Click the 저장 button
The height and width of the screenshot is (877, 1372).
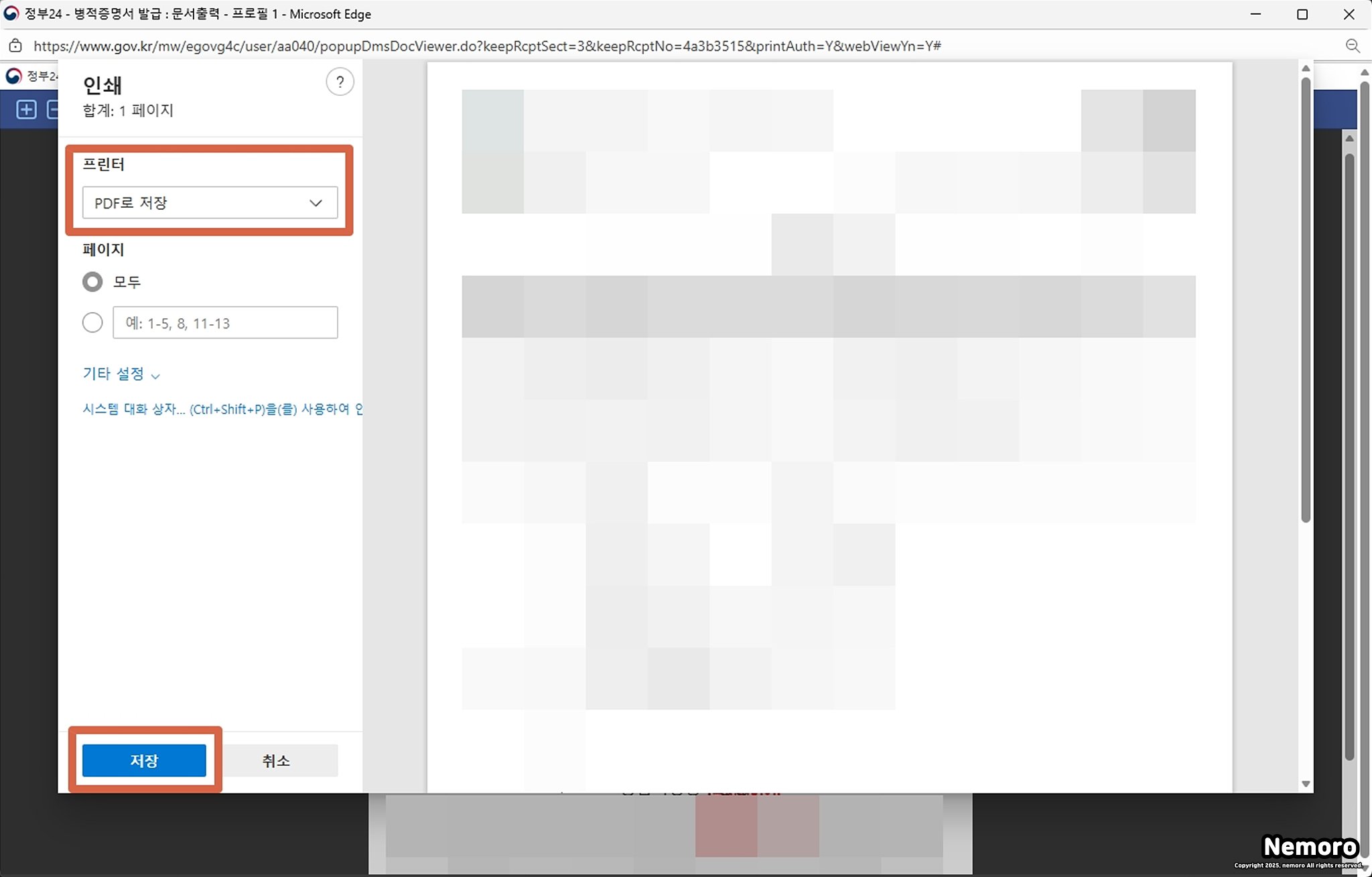(x=144, y=760)
